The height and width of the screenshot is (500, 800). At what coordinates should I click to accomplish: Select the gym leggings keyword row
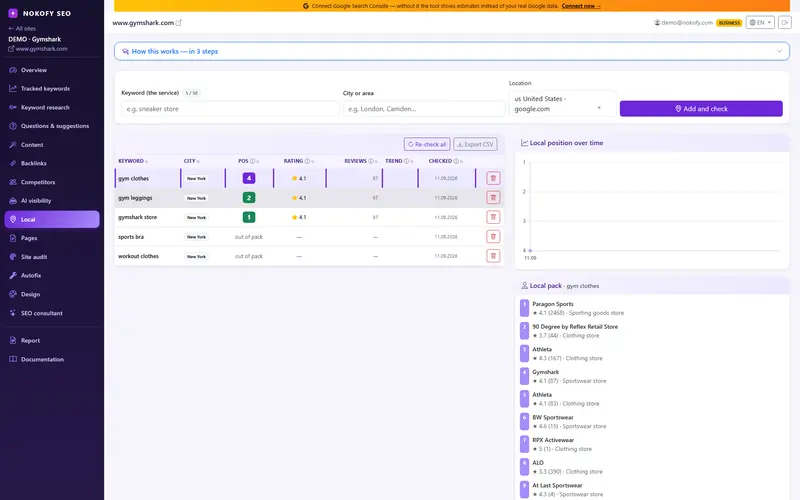(x=309, y=197)
